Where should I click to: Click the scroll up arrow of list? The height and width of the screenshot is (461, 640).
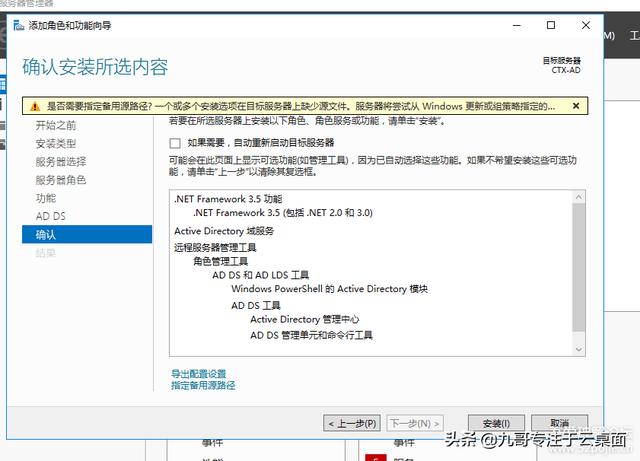[x=579, y=197]
